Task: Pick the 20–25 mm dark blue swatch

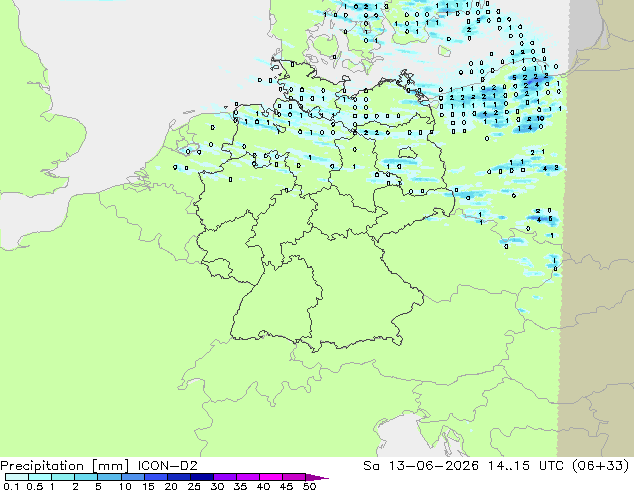Action: [178, 477]
